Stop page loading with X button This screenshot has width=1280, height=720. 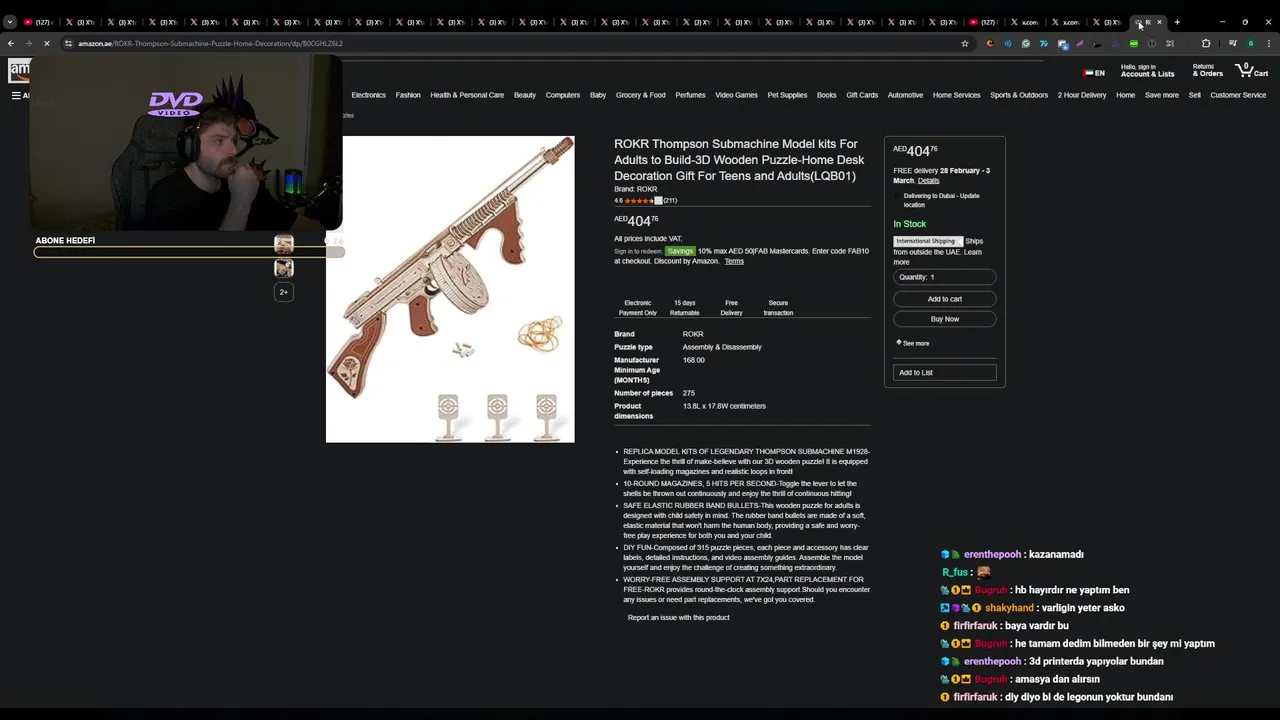46,43
